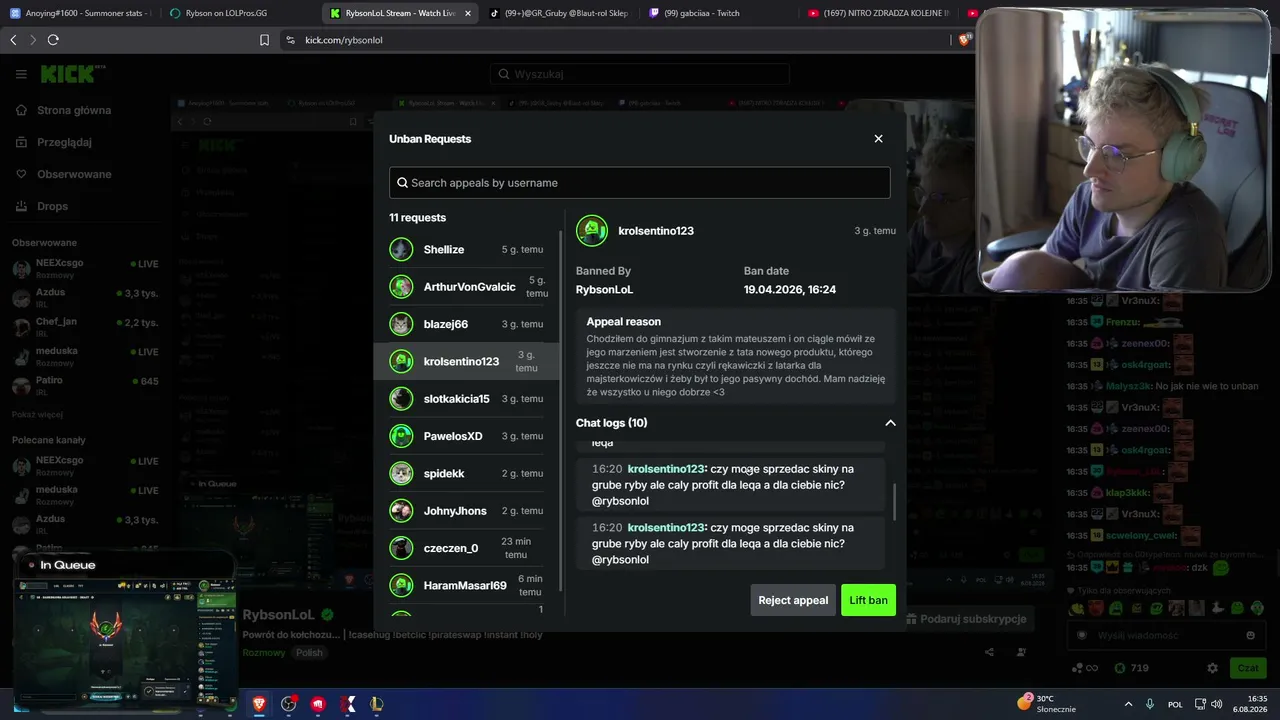The height and width of the screenshot is (720, 1280).
Task: Open slotkakicia15's appeal
Action: tap(466, 399)
